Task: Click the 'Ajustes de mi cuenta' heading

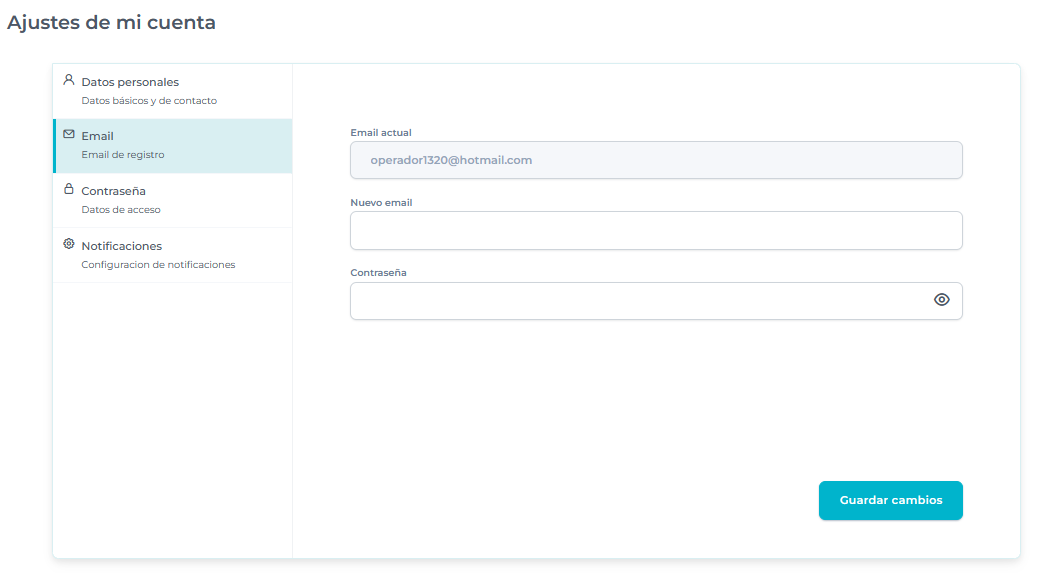Action: [x=111, y=22]
